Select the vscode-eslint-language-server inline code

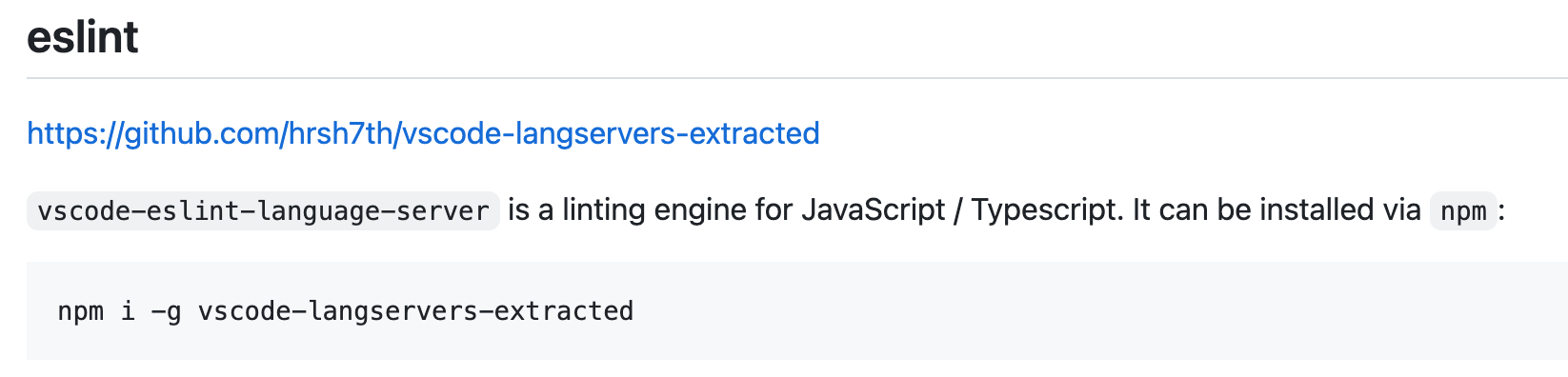pos(263,210)
